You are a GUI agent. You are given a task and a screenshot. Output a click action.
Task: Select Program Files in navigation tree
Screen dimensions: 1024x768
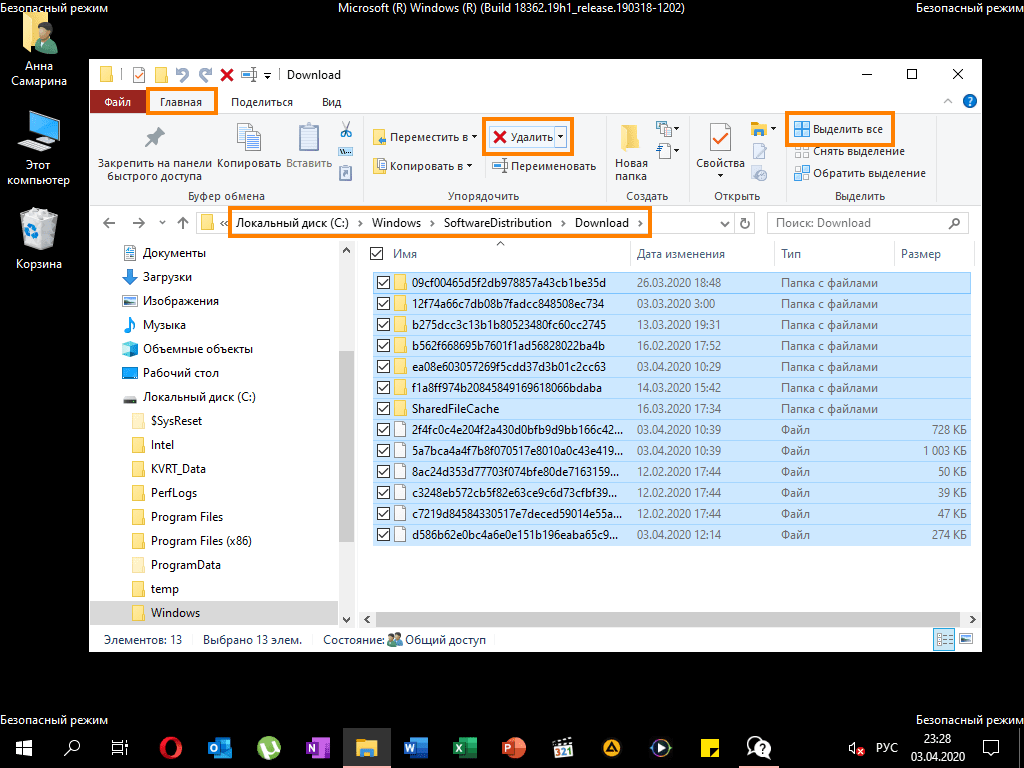click(187, 517)
